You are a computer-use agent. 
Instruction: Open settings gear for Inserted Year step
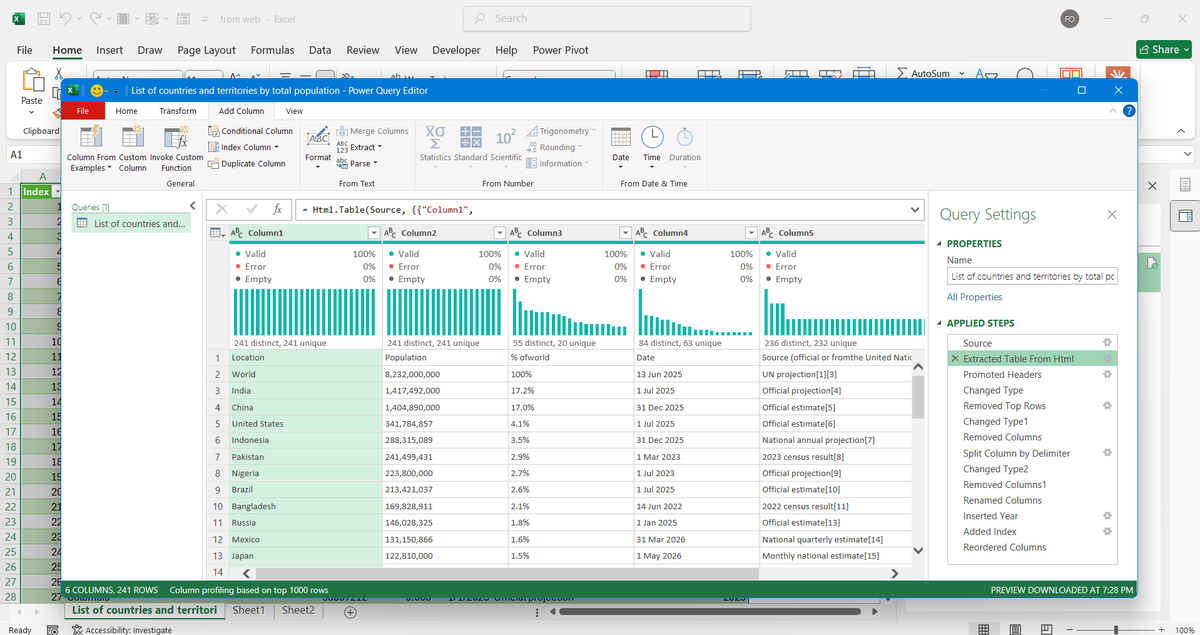1107,516
